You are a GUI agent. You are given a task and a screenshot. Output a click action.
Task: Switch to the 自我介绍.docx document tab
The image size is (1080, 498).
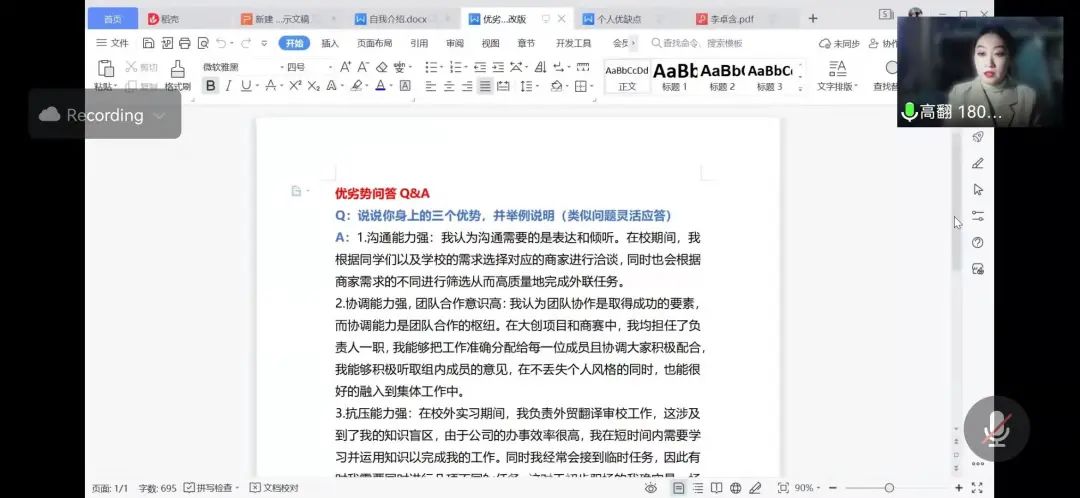coord(398,18)
